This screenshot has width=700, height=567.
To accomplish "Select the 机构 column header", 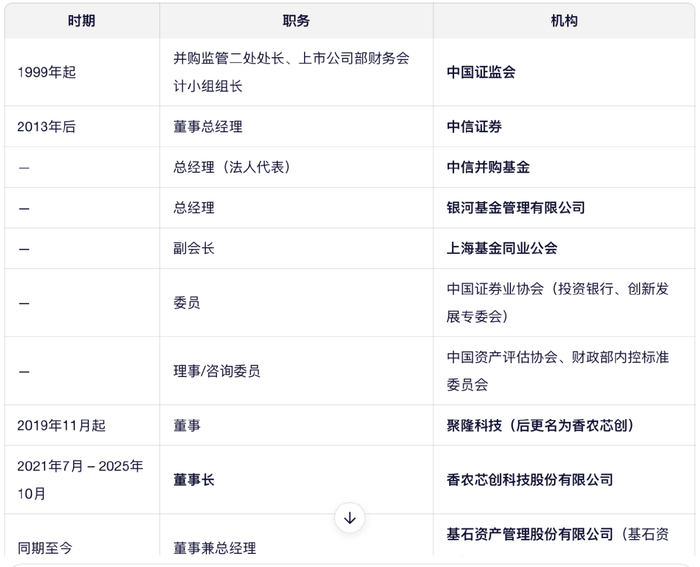I will tap(564, 21).
